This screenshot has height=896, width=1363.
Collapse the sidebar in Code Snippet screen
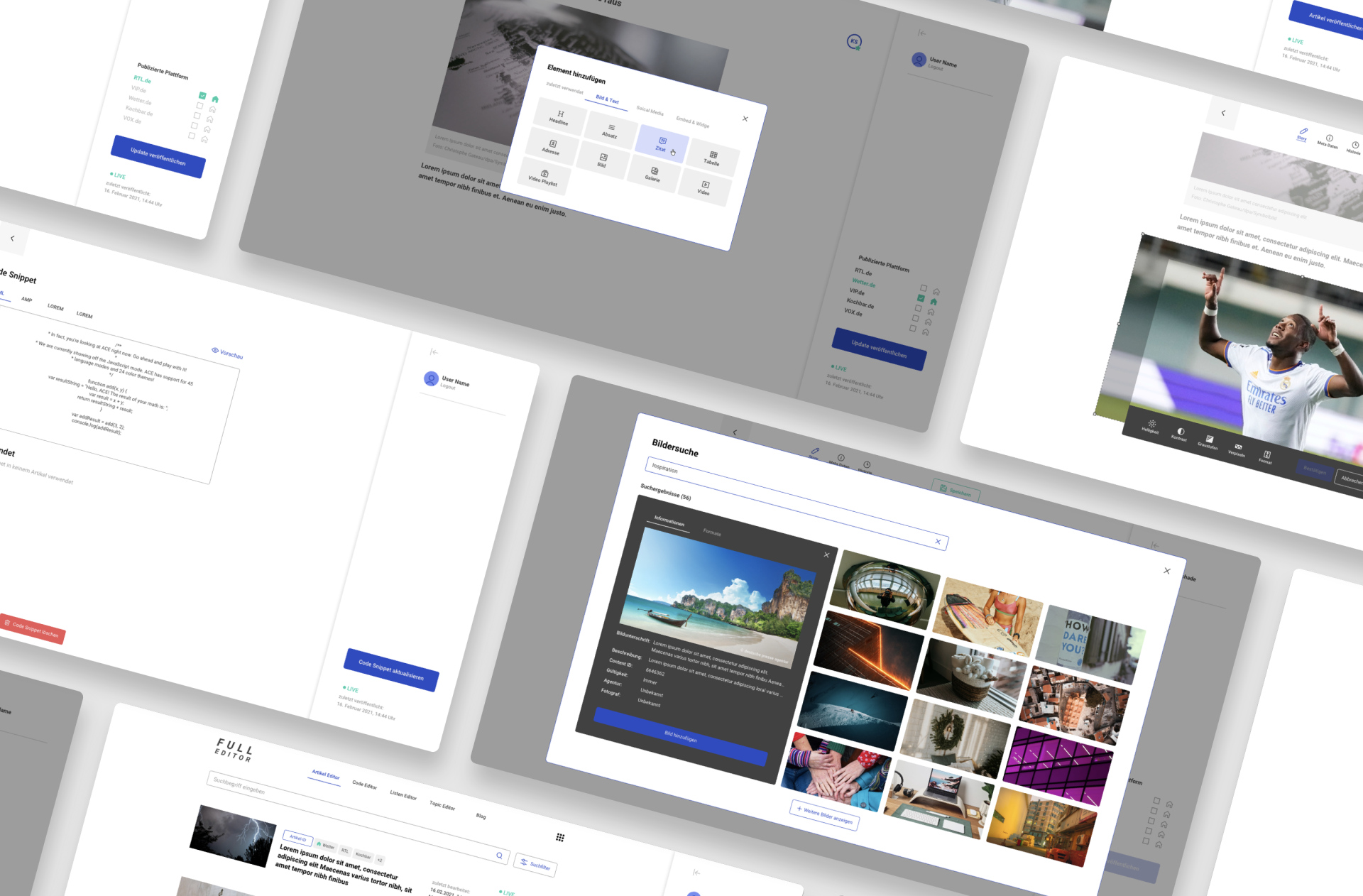(x=434, y=352)
